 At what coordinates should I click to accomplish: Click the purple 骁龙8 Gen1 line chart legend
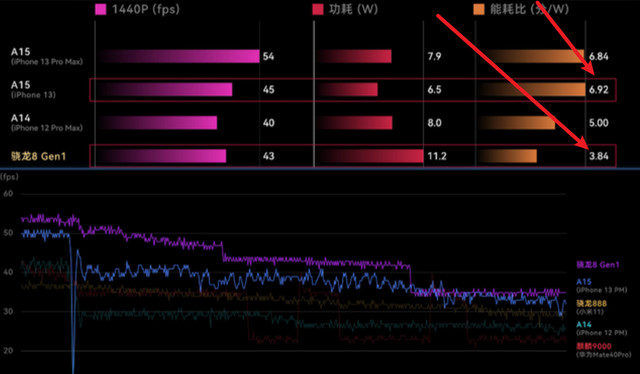tap(598, 265)
